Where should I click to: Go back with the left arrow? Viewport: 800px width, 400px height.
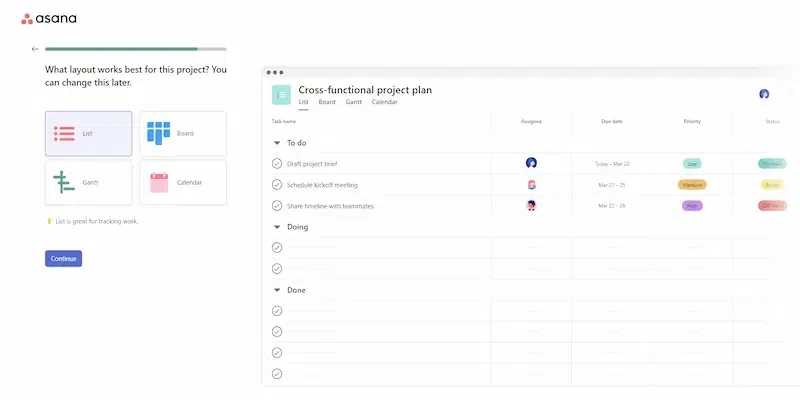tap(35, 48)
